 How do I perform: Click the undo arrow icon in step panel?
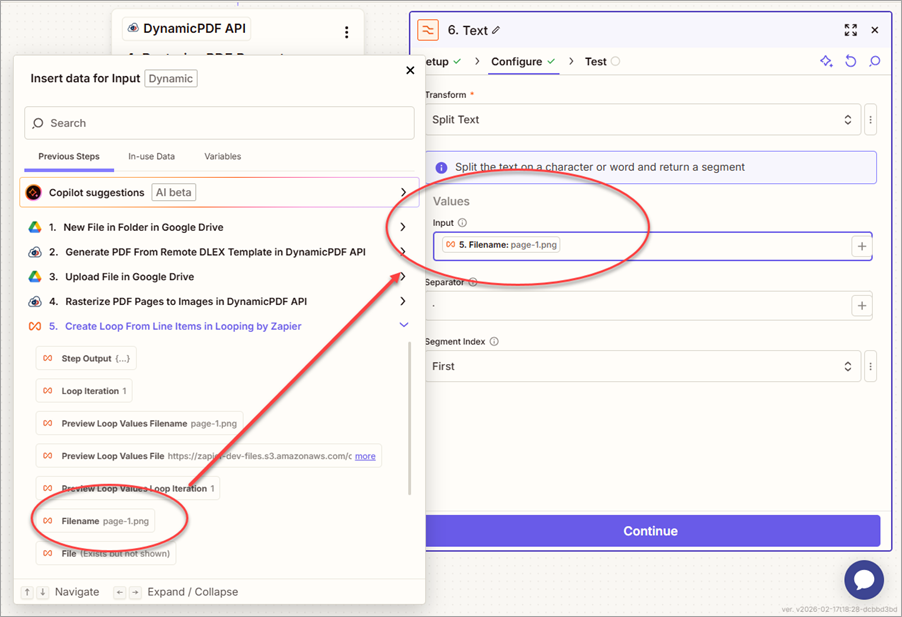coord(851,61)
